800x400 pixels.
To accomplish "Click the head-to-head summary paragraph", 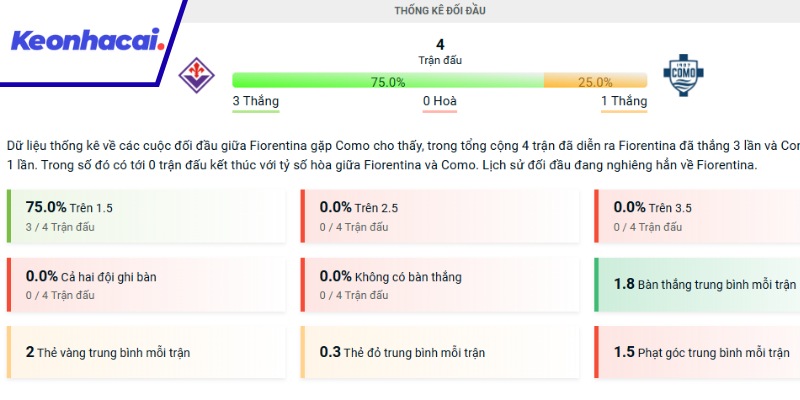I will pyautogui.click(x=400, y=155).
